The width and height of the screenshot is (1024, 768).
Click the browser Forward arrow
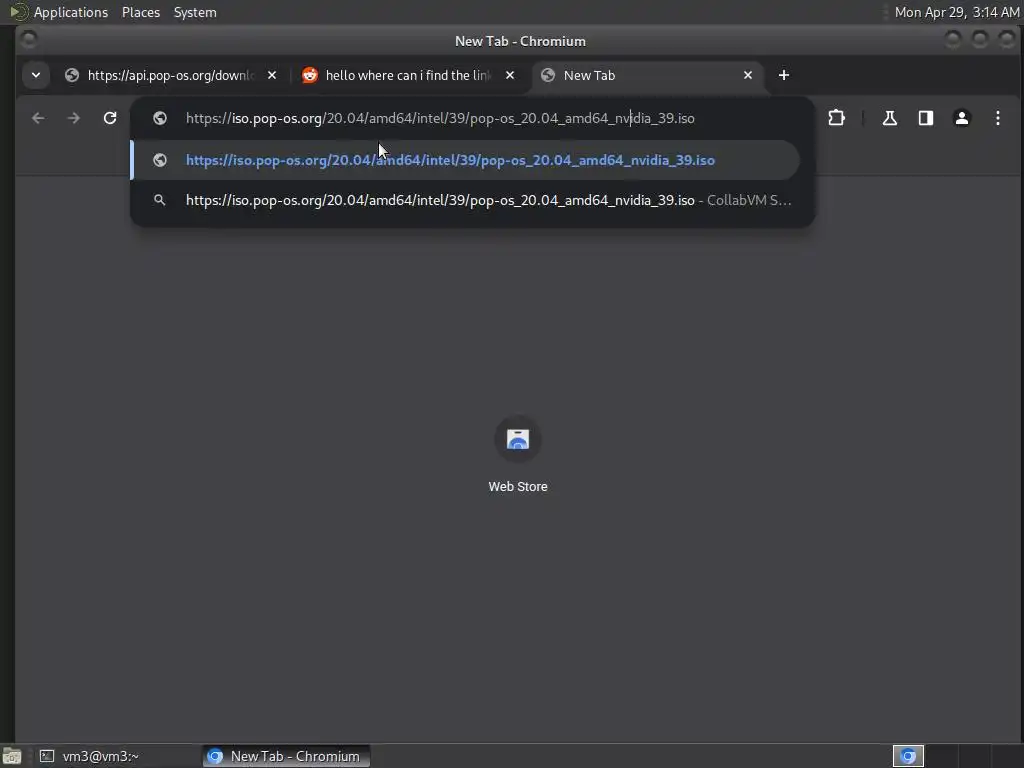click(74, 118)
